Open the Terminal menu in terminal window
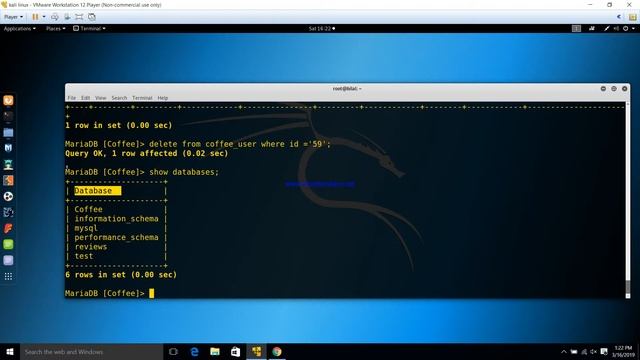The image size is (640, 360). point(142,98)
